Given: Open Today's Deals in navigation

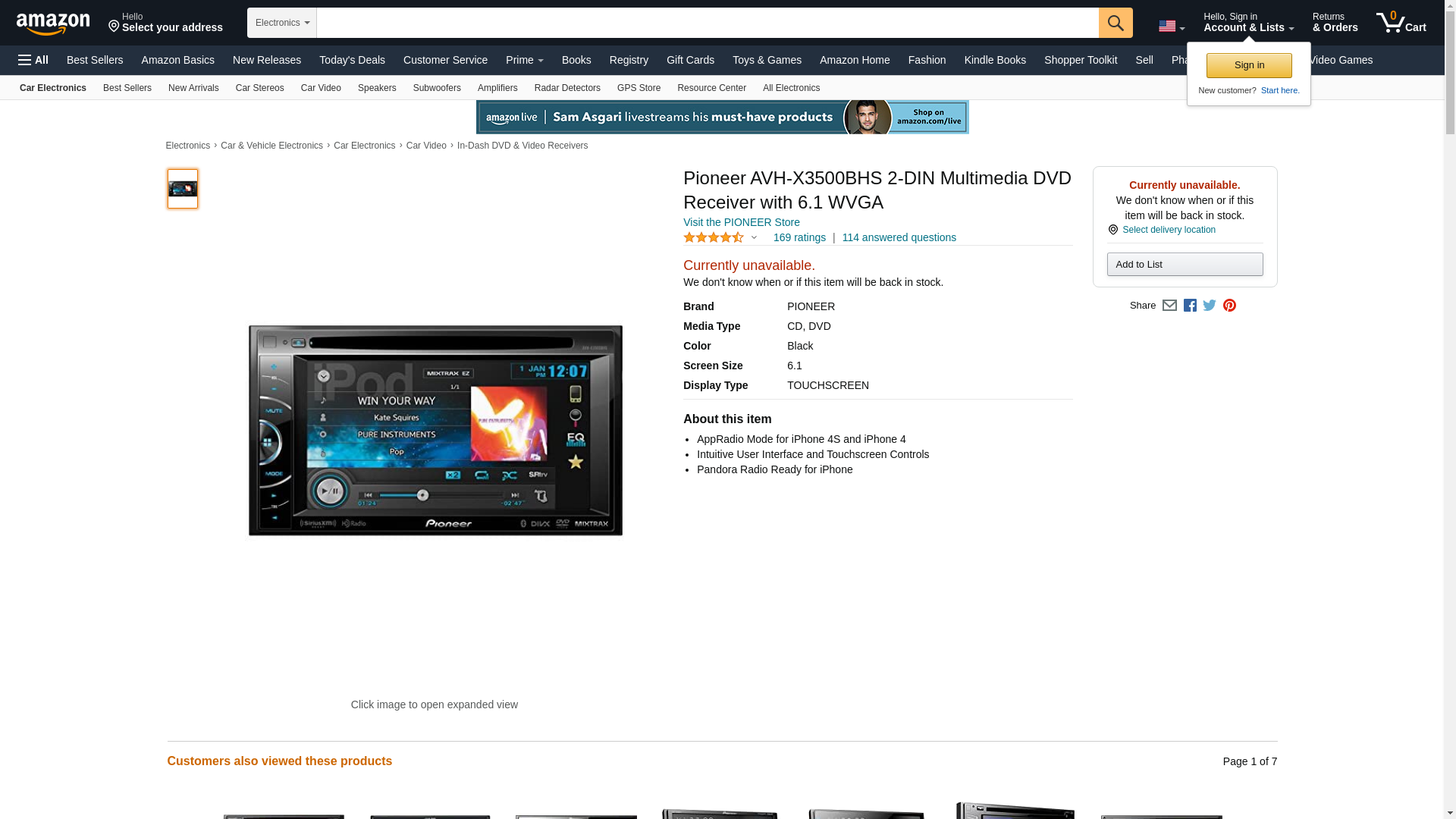Looking at the screenshot, I should pyautogui.click(x=352, y=60).
